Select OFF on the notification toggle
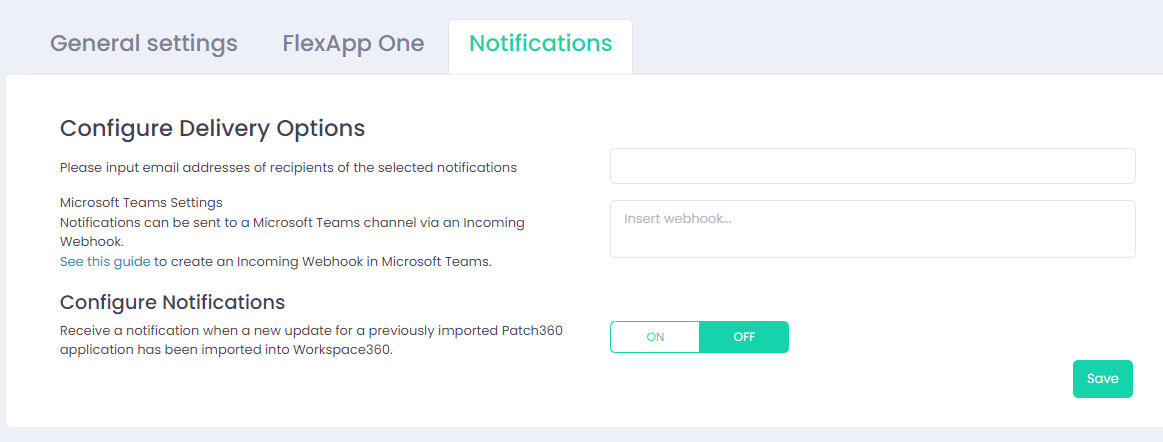The height and width of the screenshot is (442, 1163). tap(744, 337)
